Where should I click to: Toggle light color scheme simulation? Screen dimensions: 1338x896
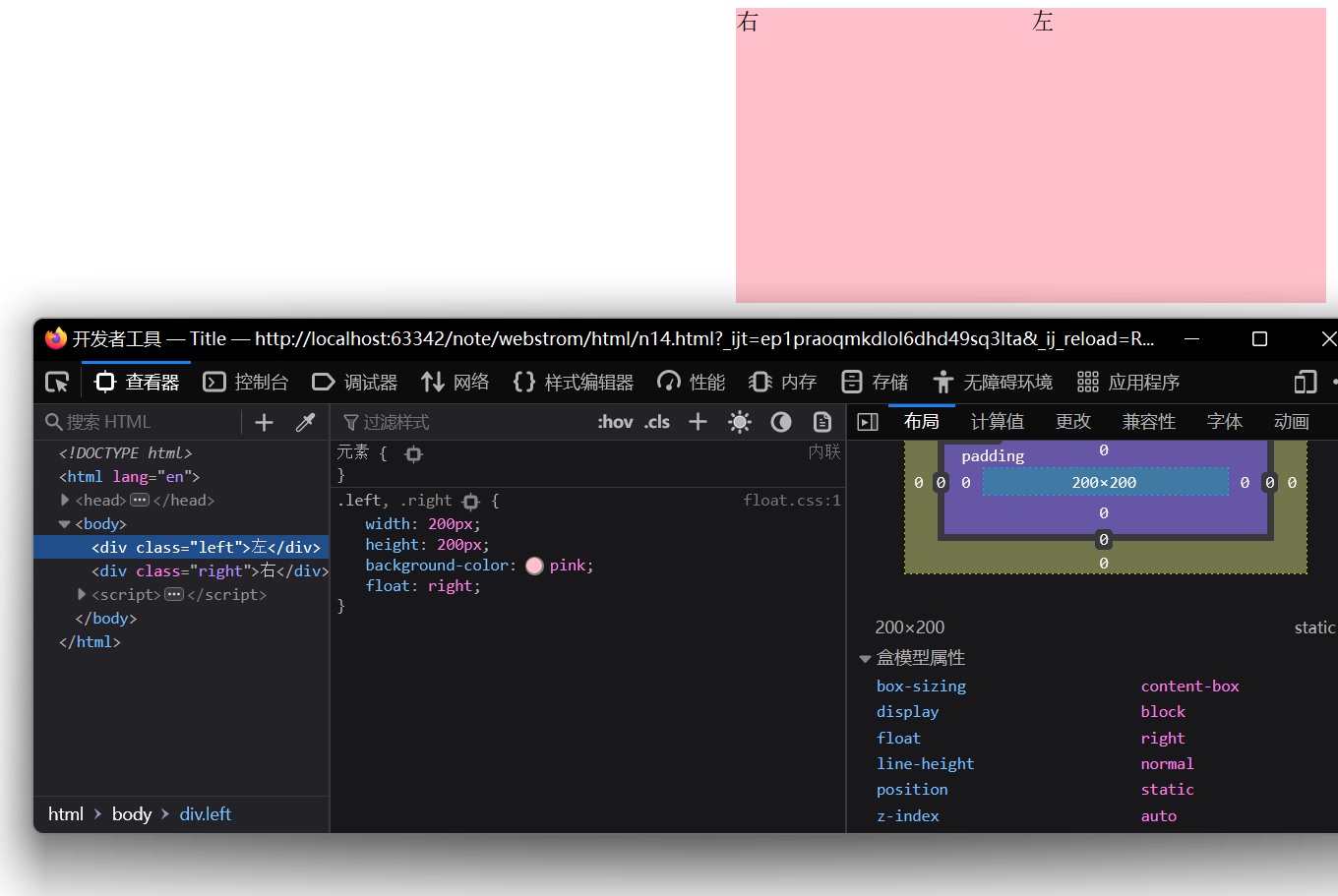[740, 422]
